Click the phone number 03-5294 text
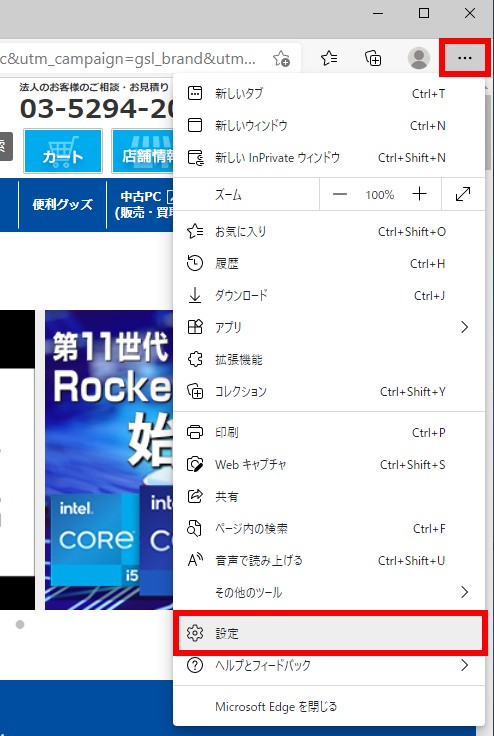 click(96, 109)
